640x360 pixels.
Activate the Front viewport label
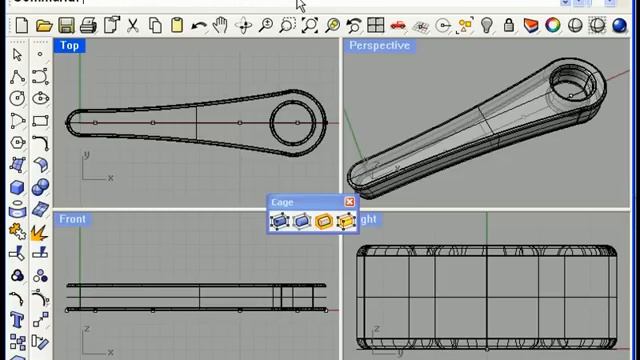click(x=72, y=219)
